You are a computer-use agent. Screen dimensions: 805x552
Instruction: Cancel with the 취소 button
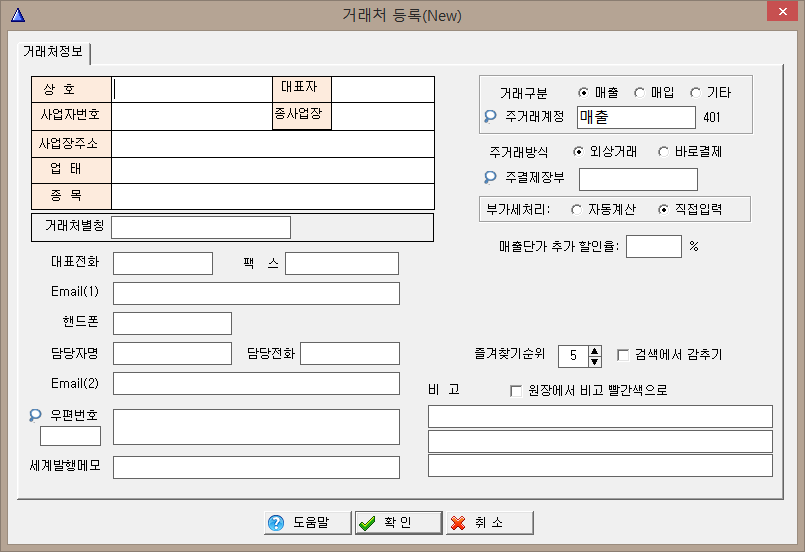pyautogui.click(x=490, y=523)
